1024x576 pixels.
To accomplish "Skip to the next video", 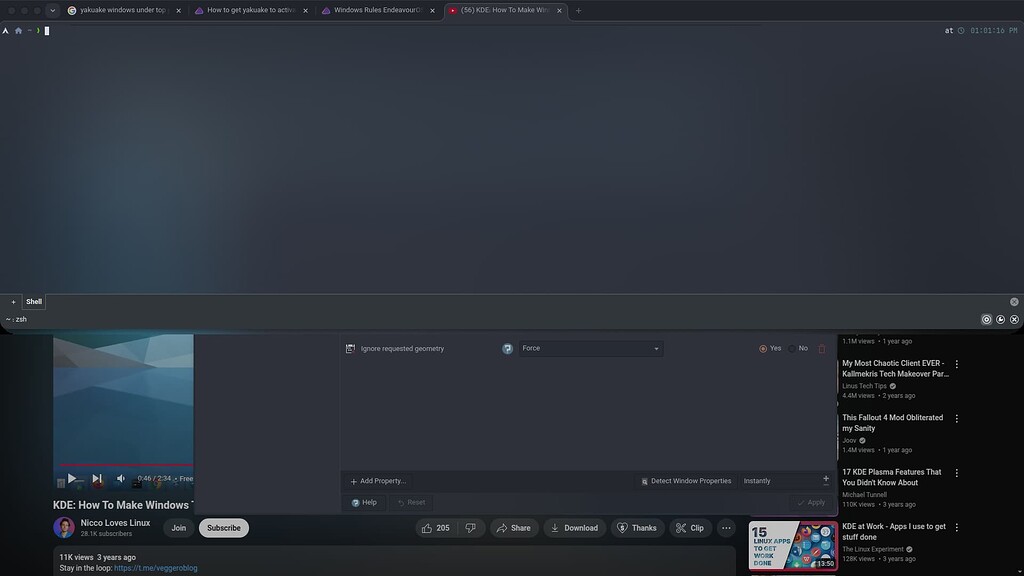I will 97,478.
